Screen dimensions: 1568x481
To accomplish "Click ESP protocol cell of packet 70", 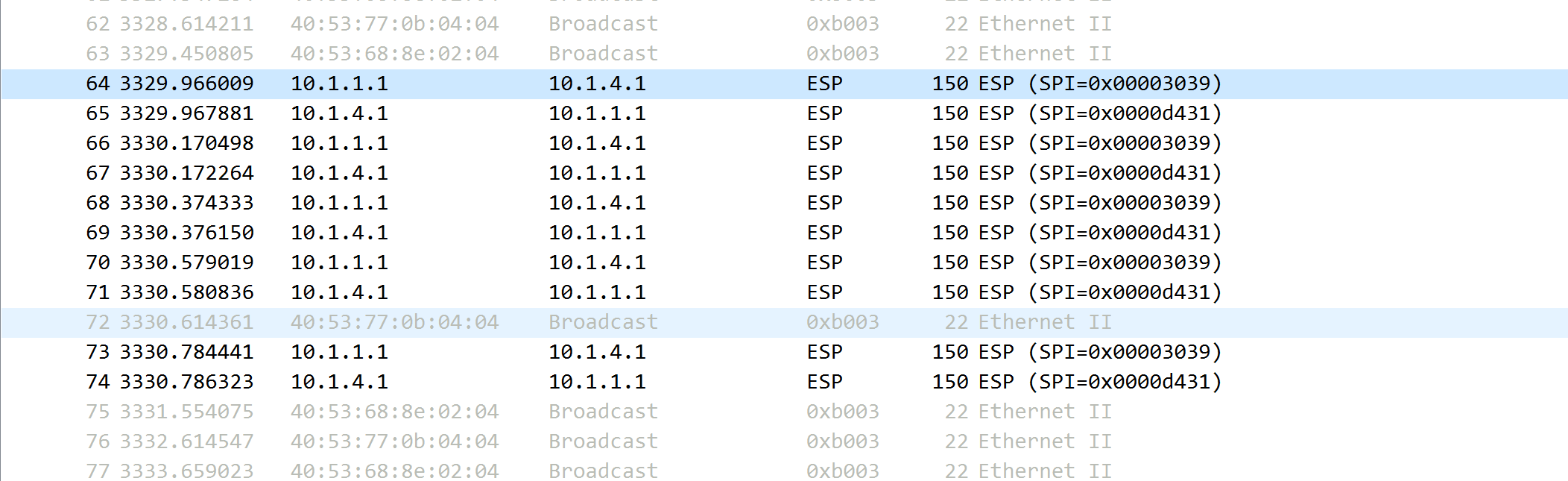I will click(824, 262).
